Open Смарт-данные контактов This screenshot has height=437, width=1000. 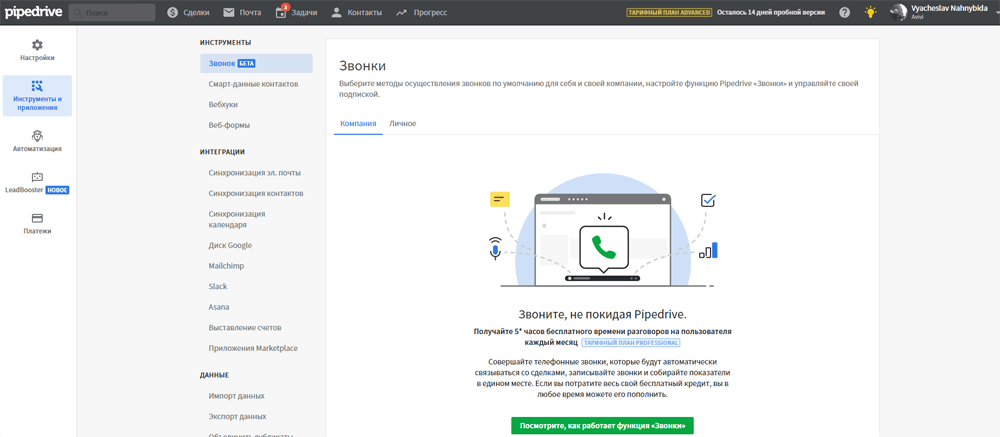pos(253,84)
